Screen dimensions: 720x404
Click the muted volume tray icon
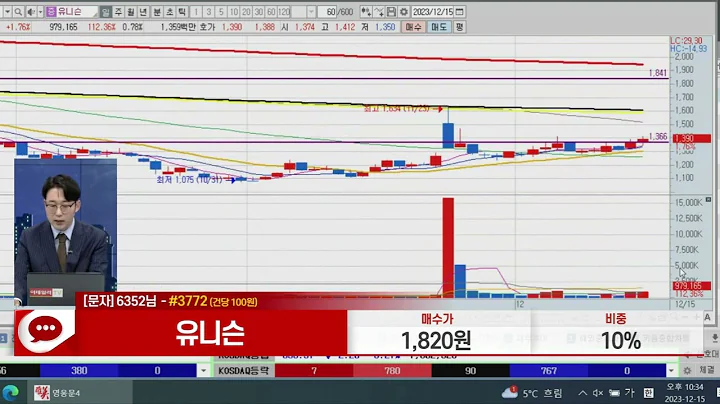[598, 393]
